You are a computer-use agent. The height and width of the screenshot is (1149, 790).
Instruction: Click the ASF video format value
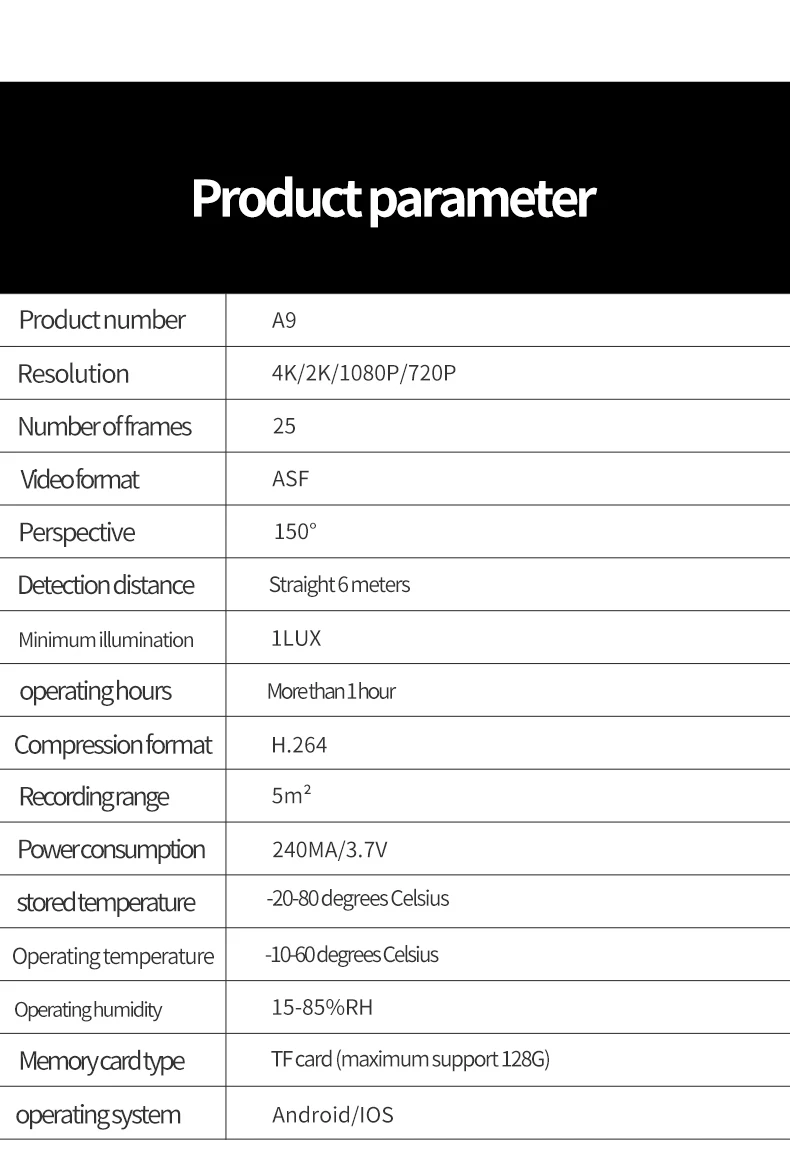[x=291, y=479]
